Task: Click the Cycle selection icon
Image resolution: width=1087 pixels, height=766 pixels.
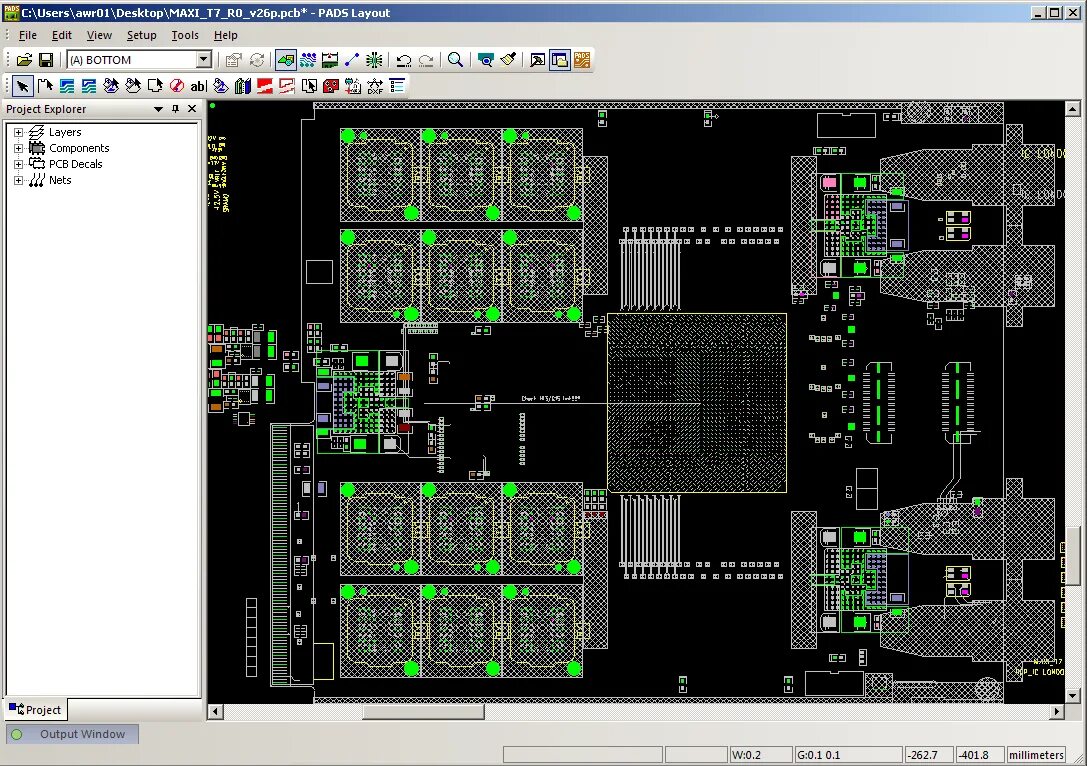Action: point(257,60)
